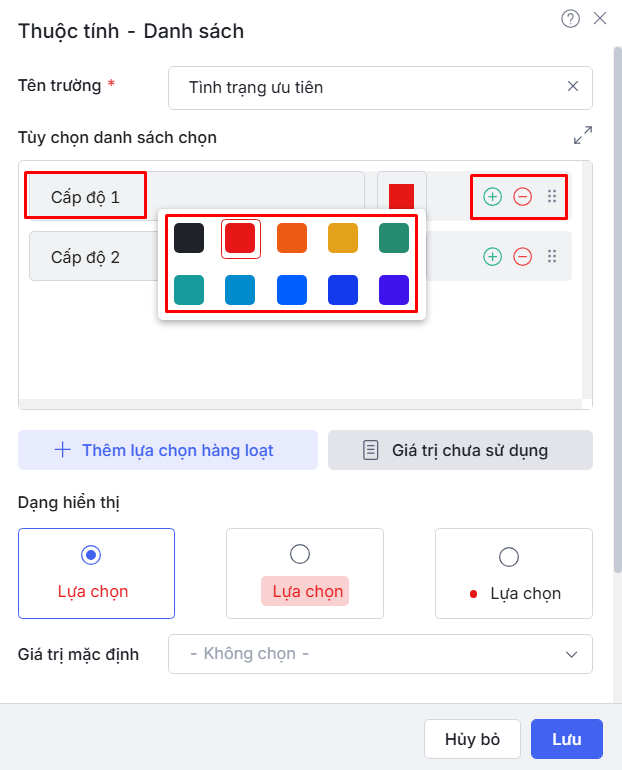The image size is (622, 770).
Task: Open the Giá trị mặc định dropdown
Action: coord(380,654)
